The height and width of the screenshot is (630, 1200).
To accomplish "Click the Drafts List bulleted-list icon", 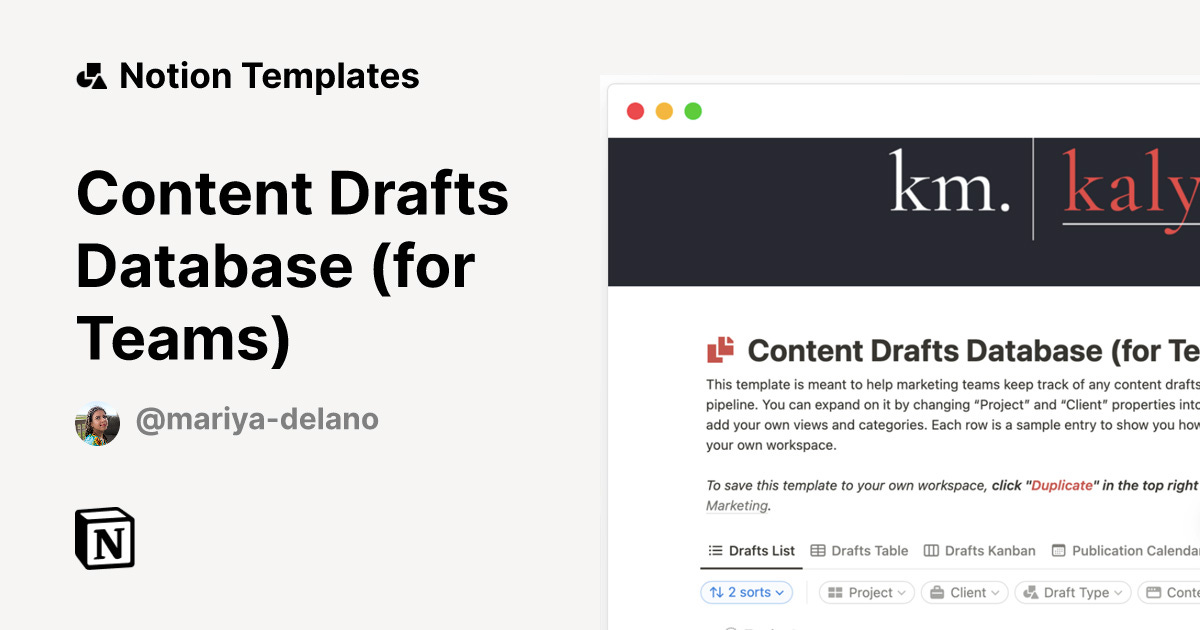I will coord(714,550).
